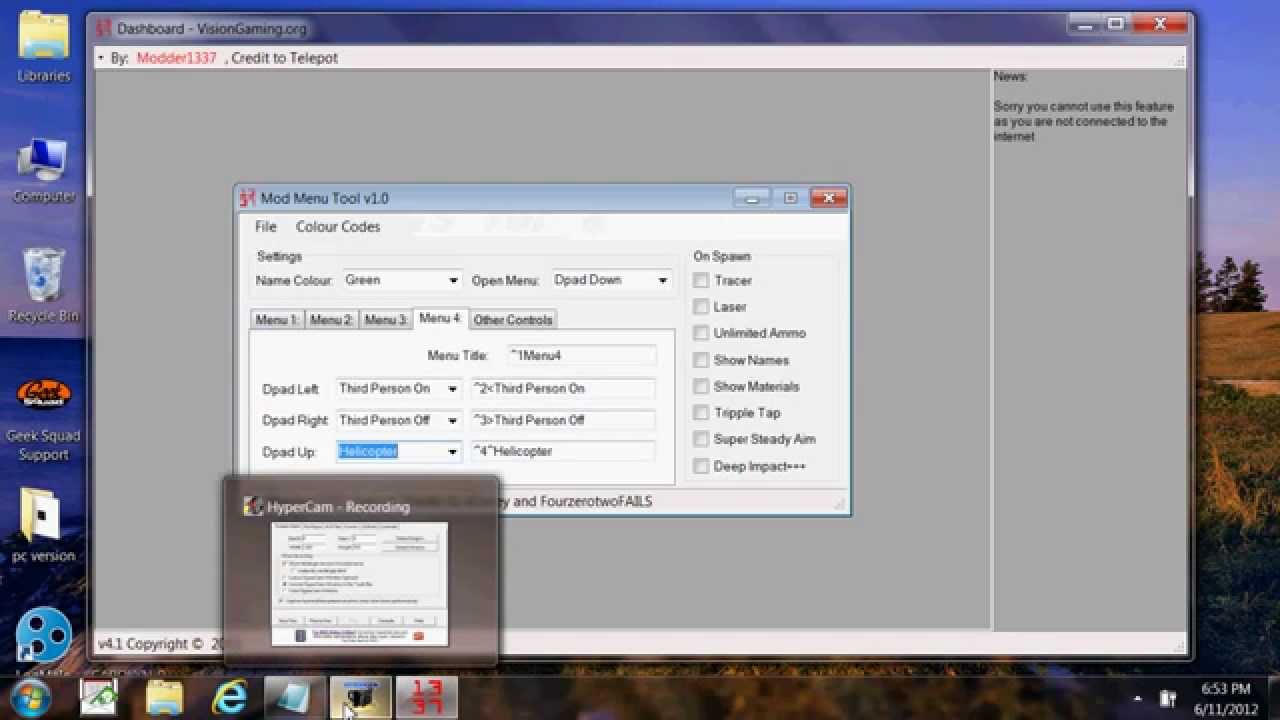The width and height of the screenshot is (1280, 720).
Task: Switch to the Menu 2 tab
Action: (331, 320)
